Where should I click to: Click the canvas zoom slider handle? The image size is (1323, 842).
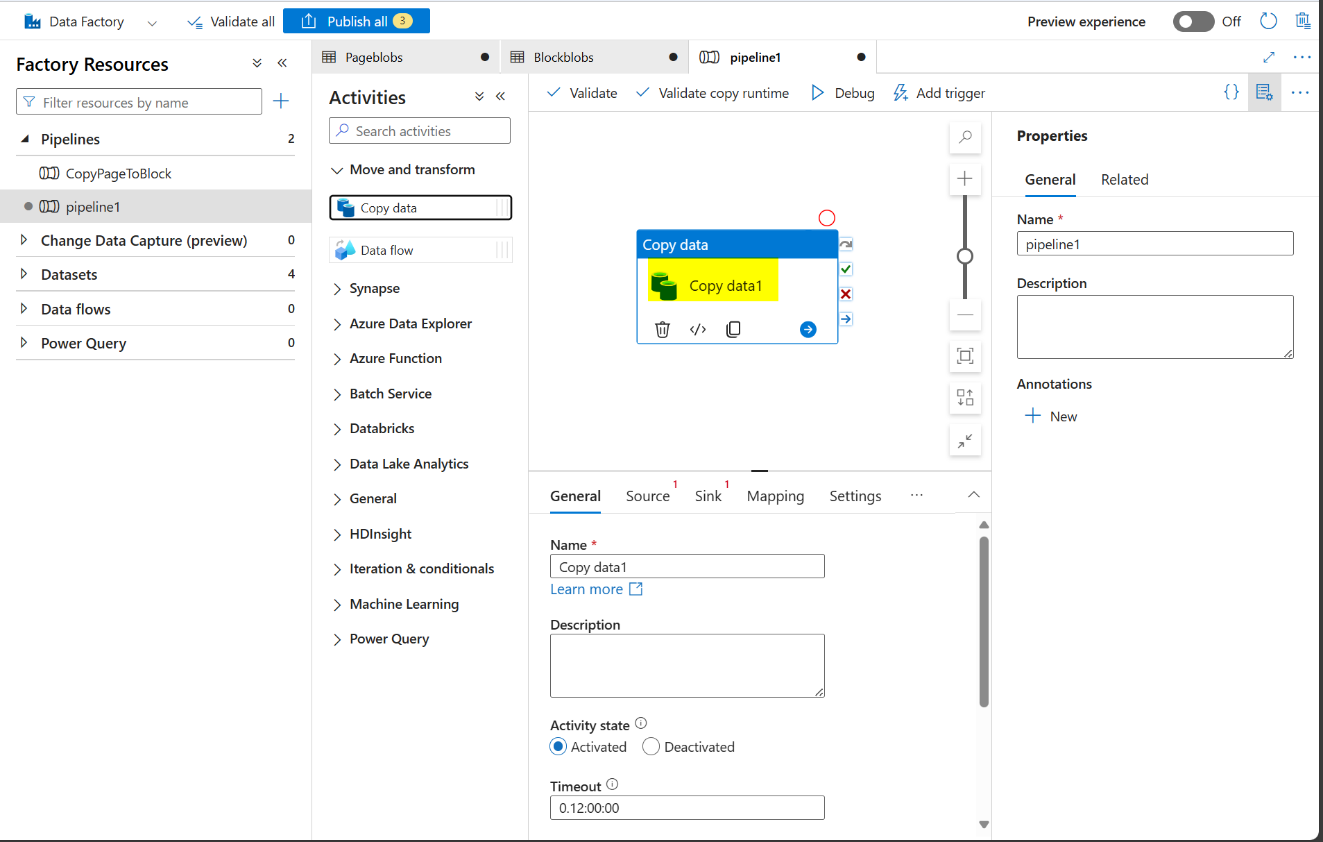coord(965,256)
